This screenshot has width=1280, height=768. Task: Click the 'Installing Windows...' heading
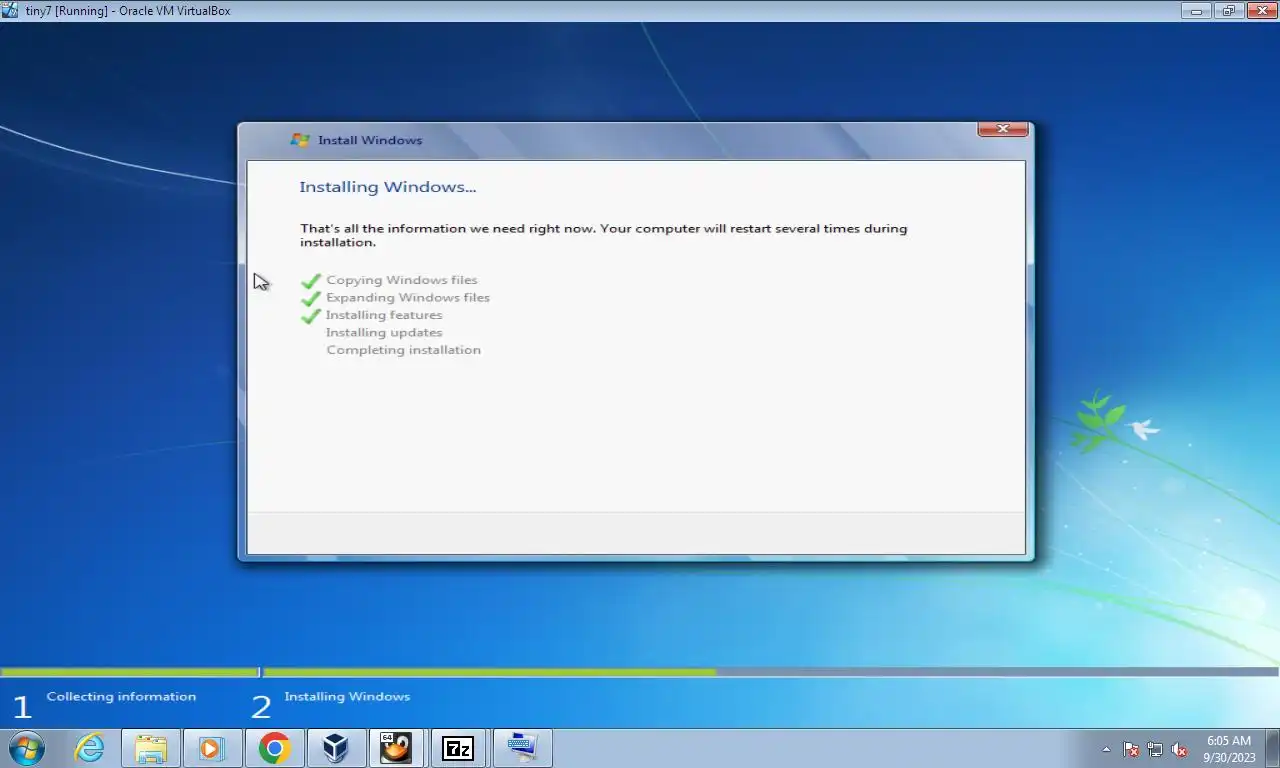click(x=388, y=187)
